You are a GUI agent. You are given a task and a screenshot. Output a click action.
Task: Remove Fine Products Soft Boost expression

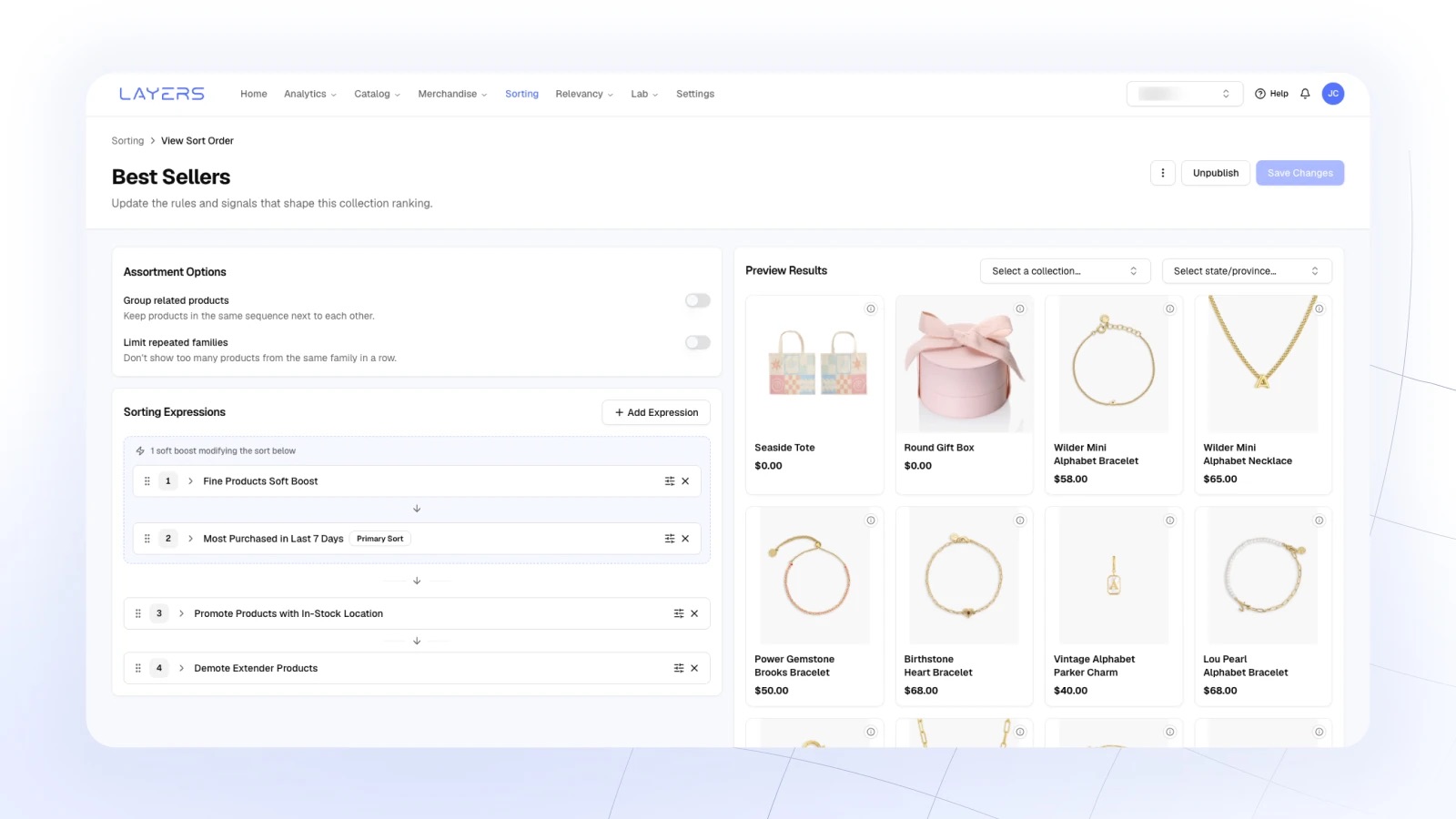pyautogui.click(x=685, y=481)
